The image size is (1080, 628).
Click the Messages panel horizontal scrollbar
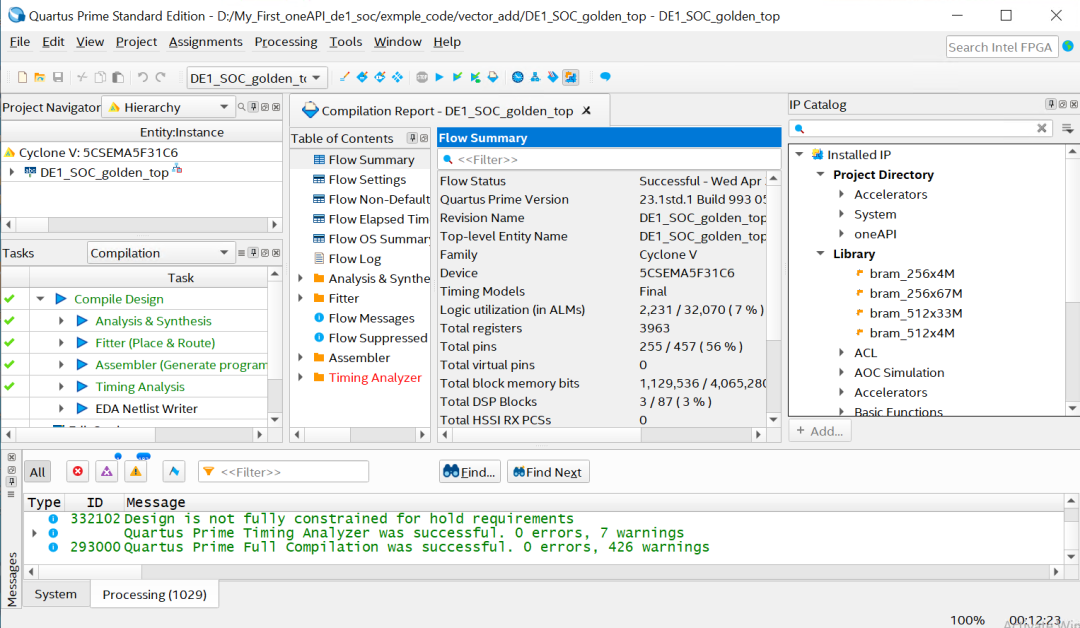pos(543,572)
